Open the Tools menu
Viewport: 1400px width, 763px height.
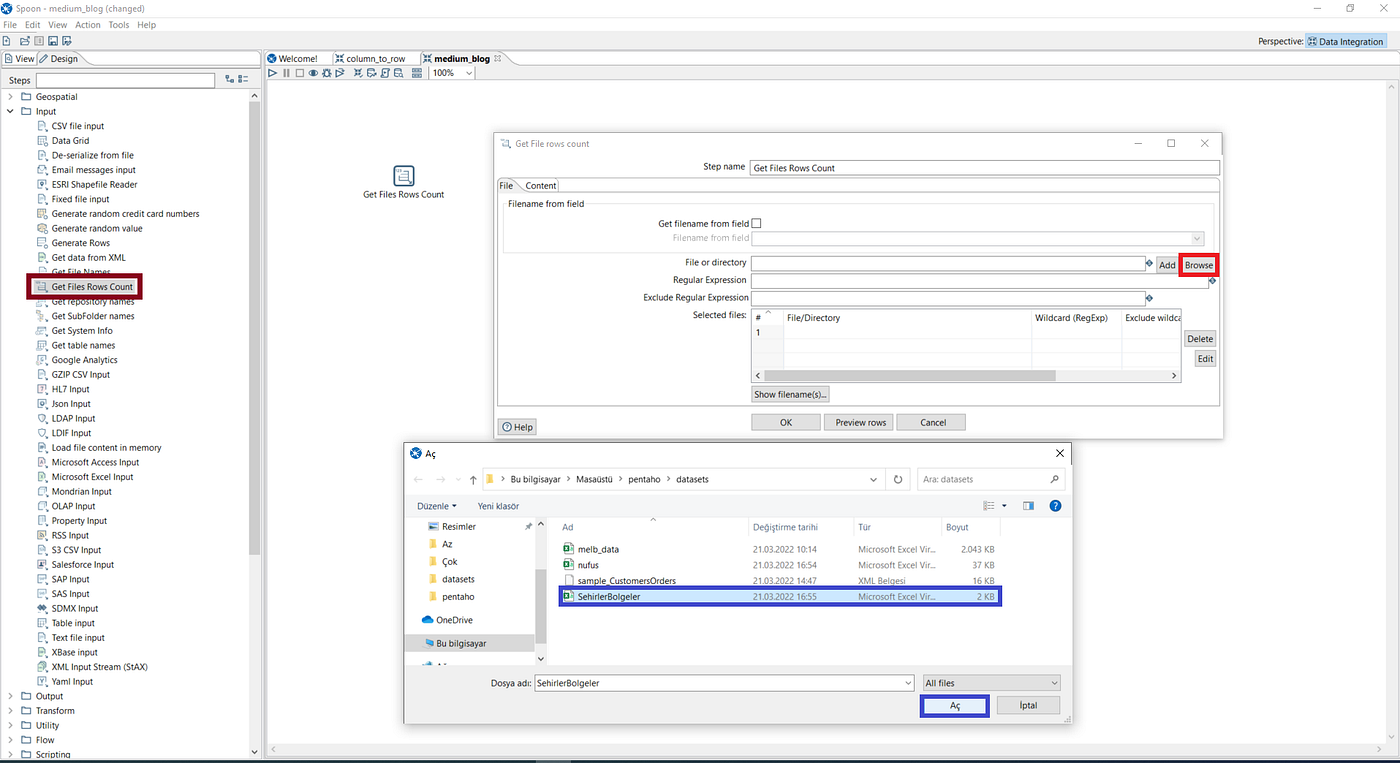[x=118, y=24]
